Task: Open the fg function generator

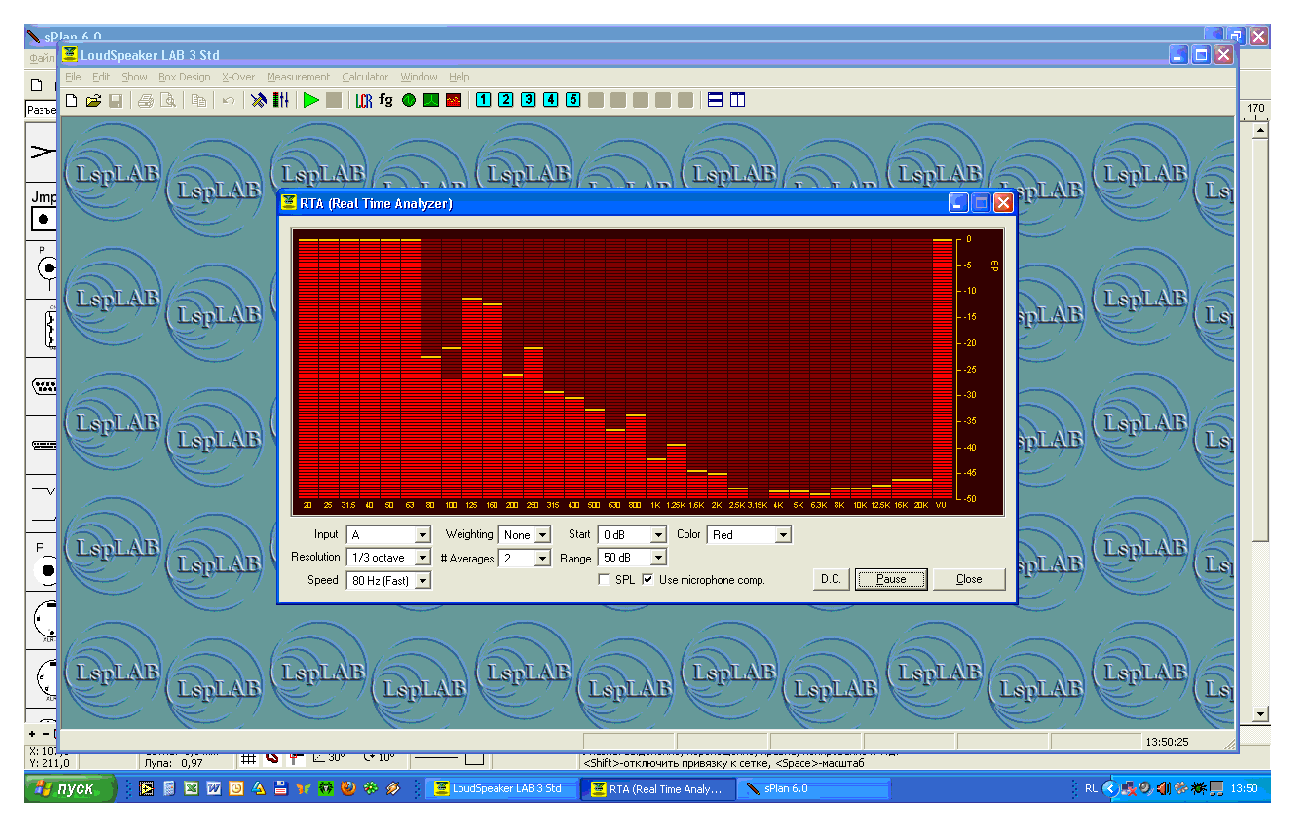Action: coord(386,100)
